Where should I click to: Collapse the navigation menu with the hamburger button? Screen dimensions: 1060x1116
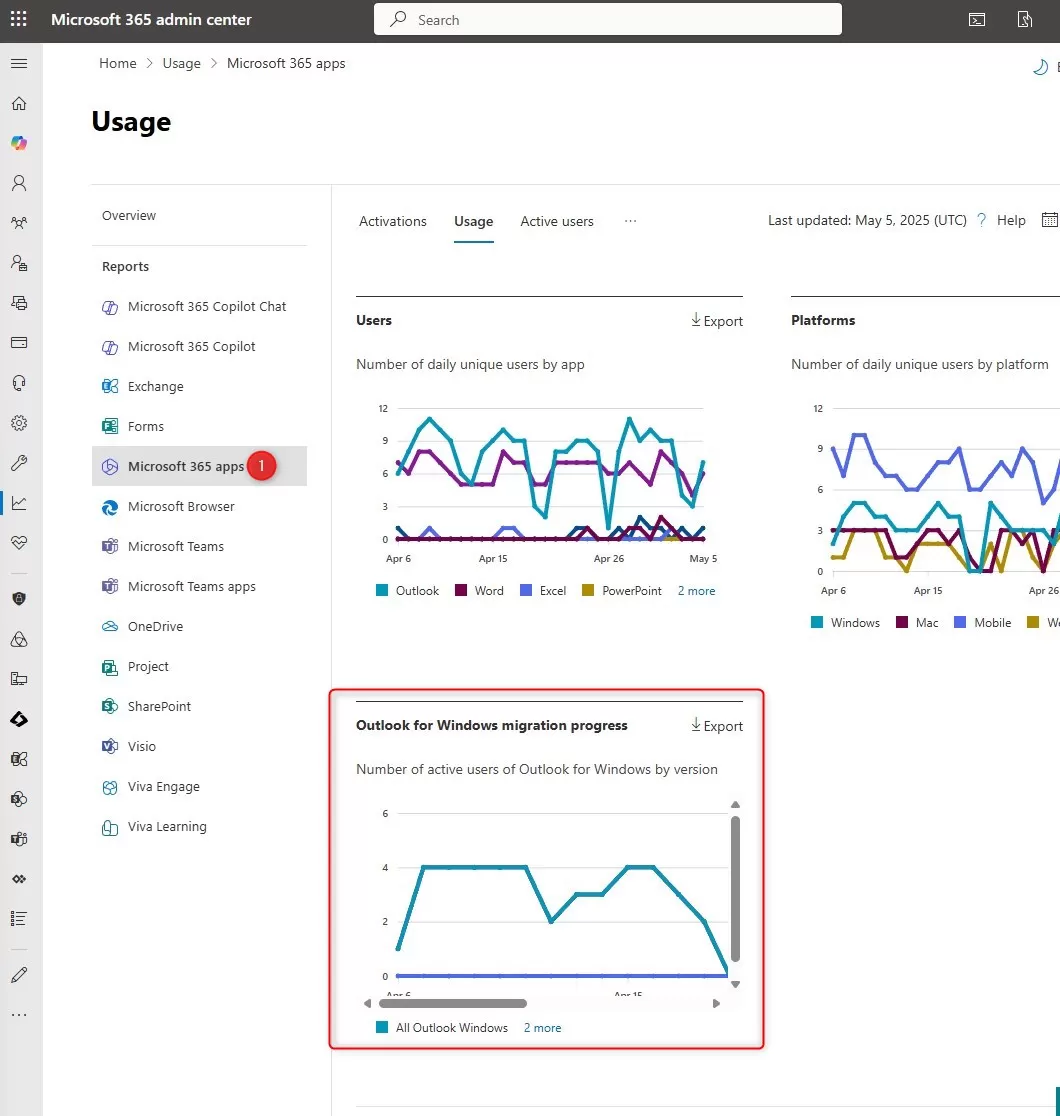[x=19, y=63]
